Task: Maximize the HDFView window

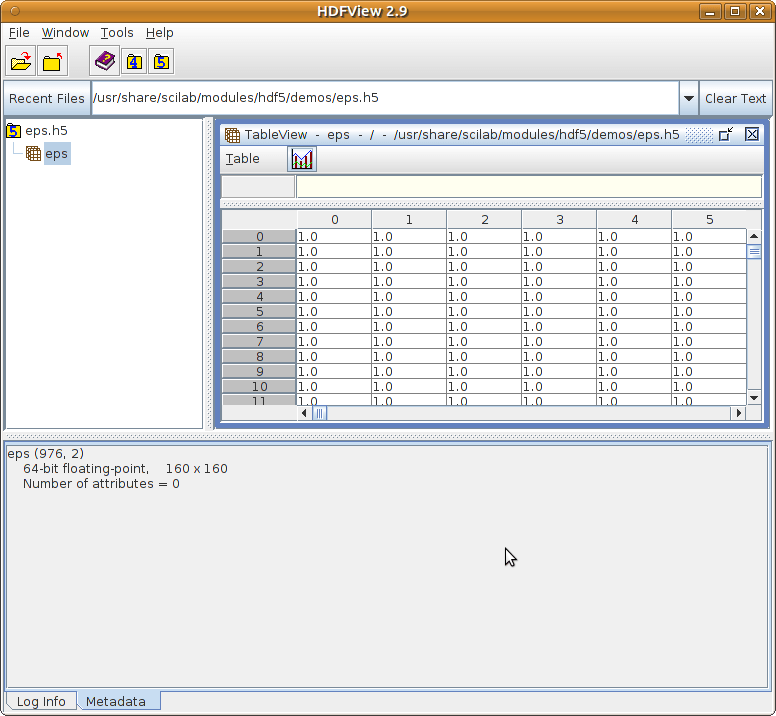Action: coord(735,11)
